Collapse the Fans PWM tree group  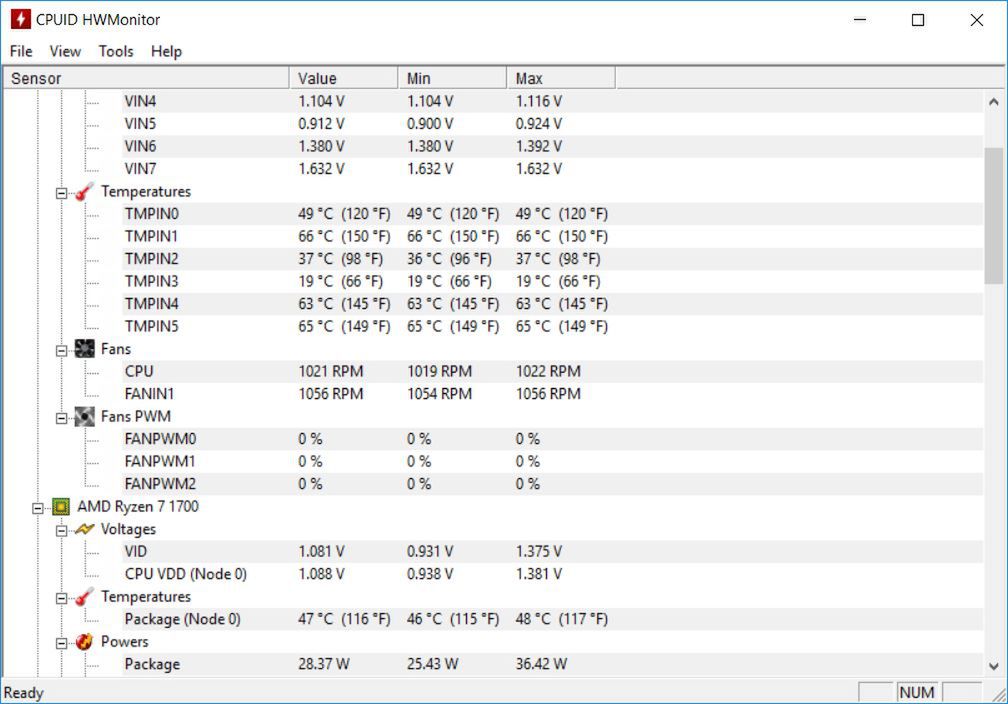click(61, 416)
